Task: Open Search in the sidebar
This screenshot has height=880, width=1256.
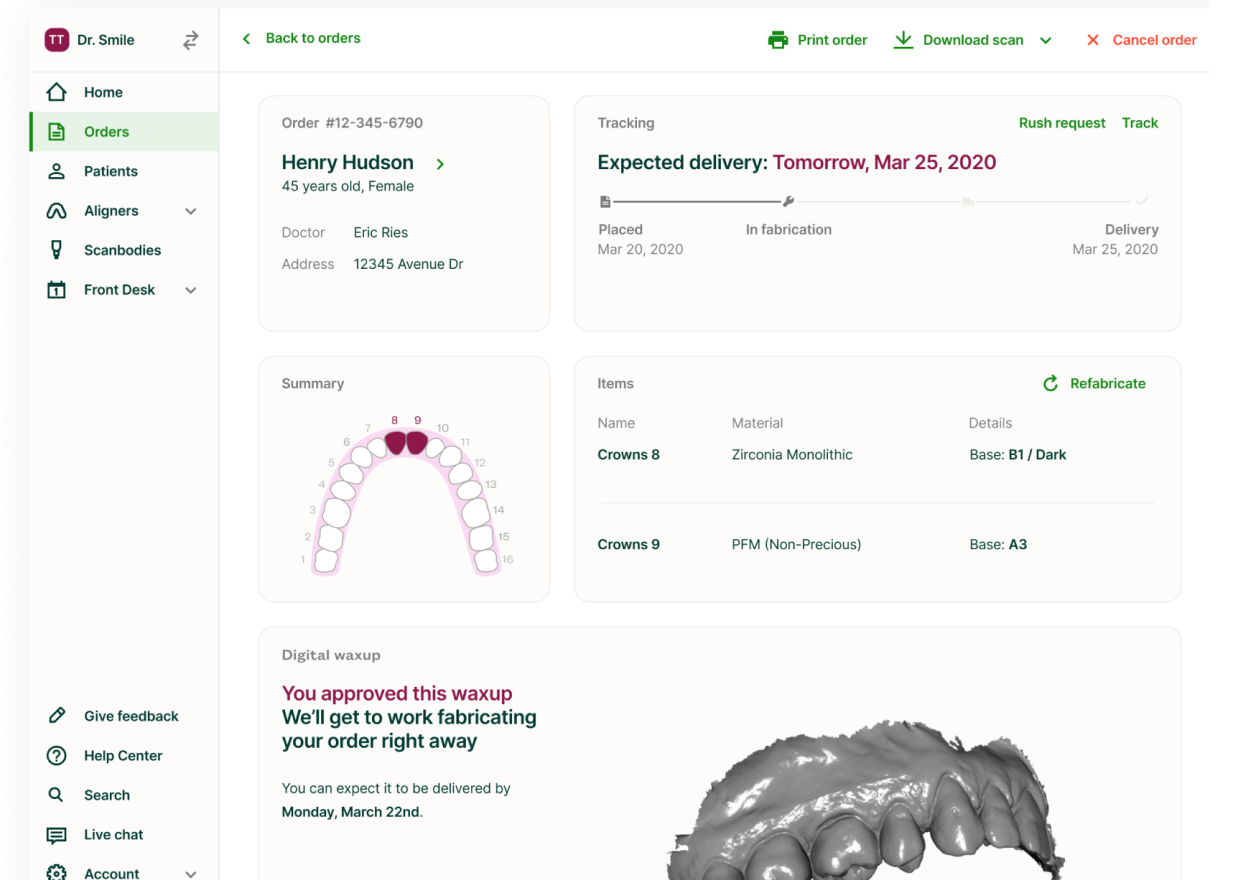Action: [x=124, y=795]
